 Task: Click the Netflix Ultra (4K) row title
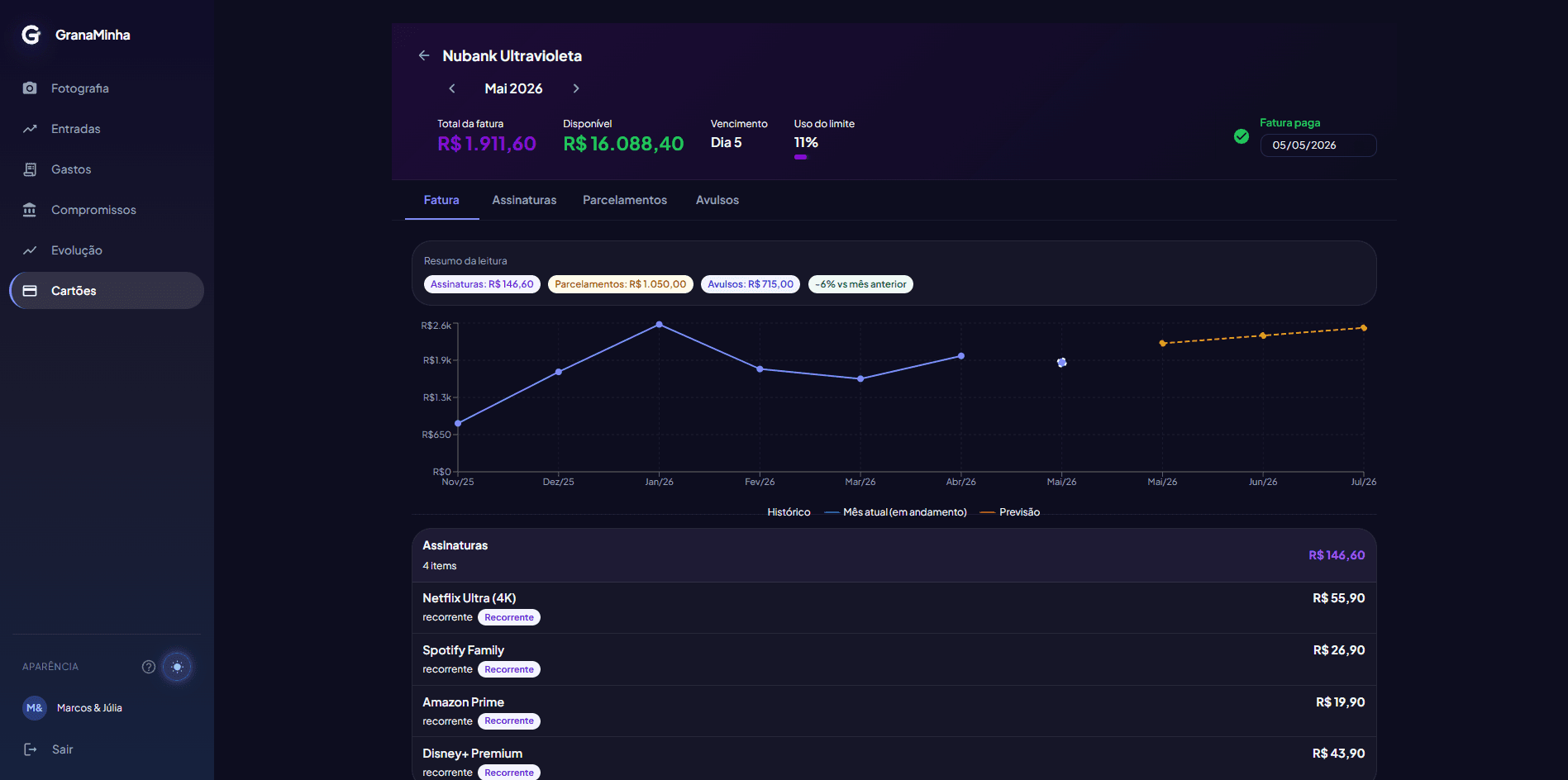[469, 598]
